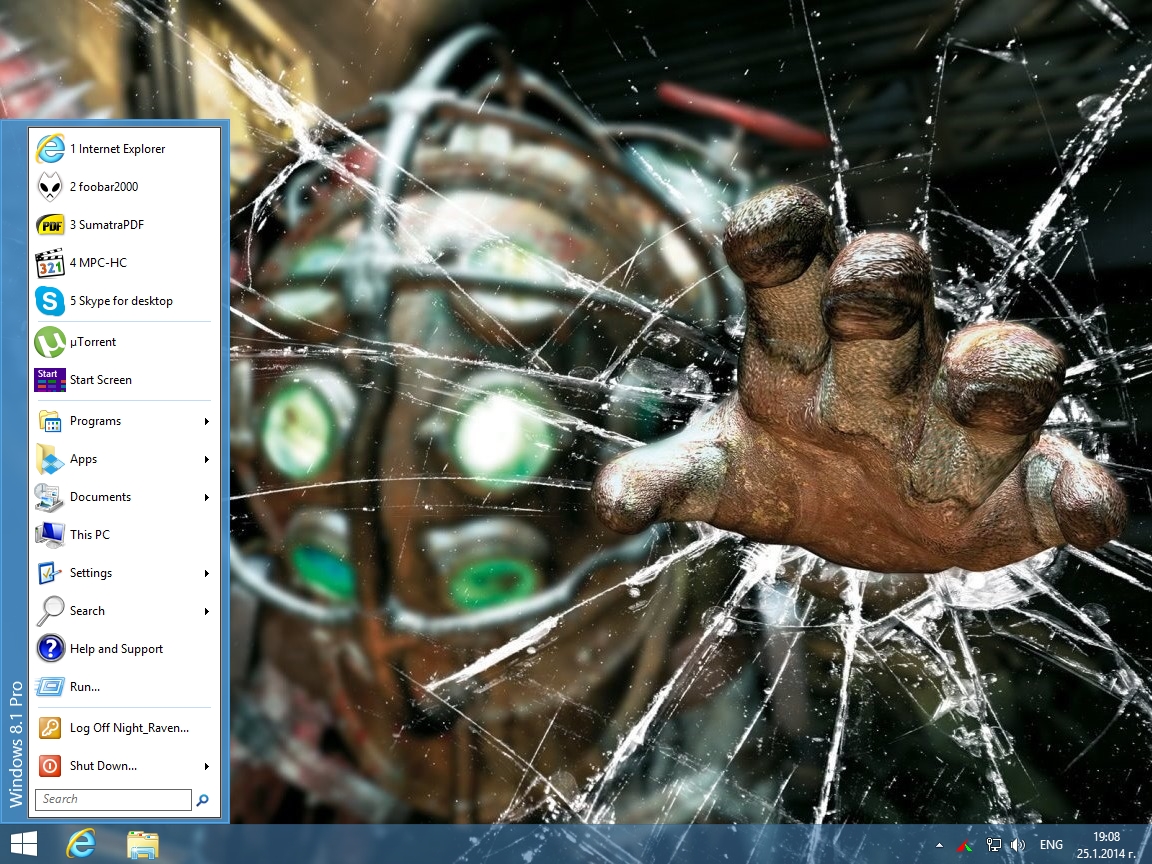Open This PC via monitor icon

coord(50,535)
